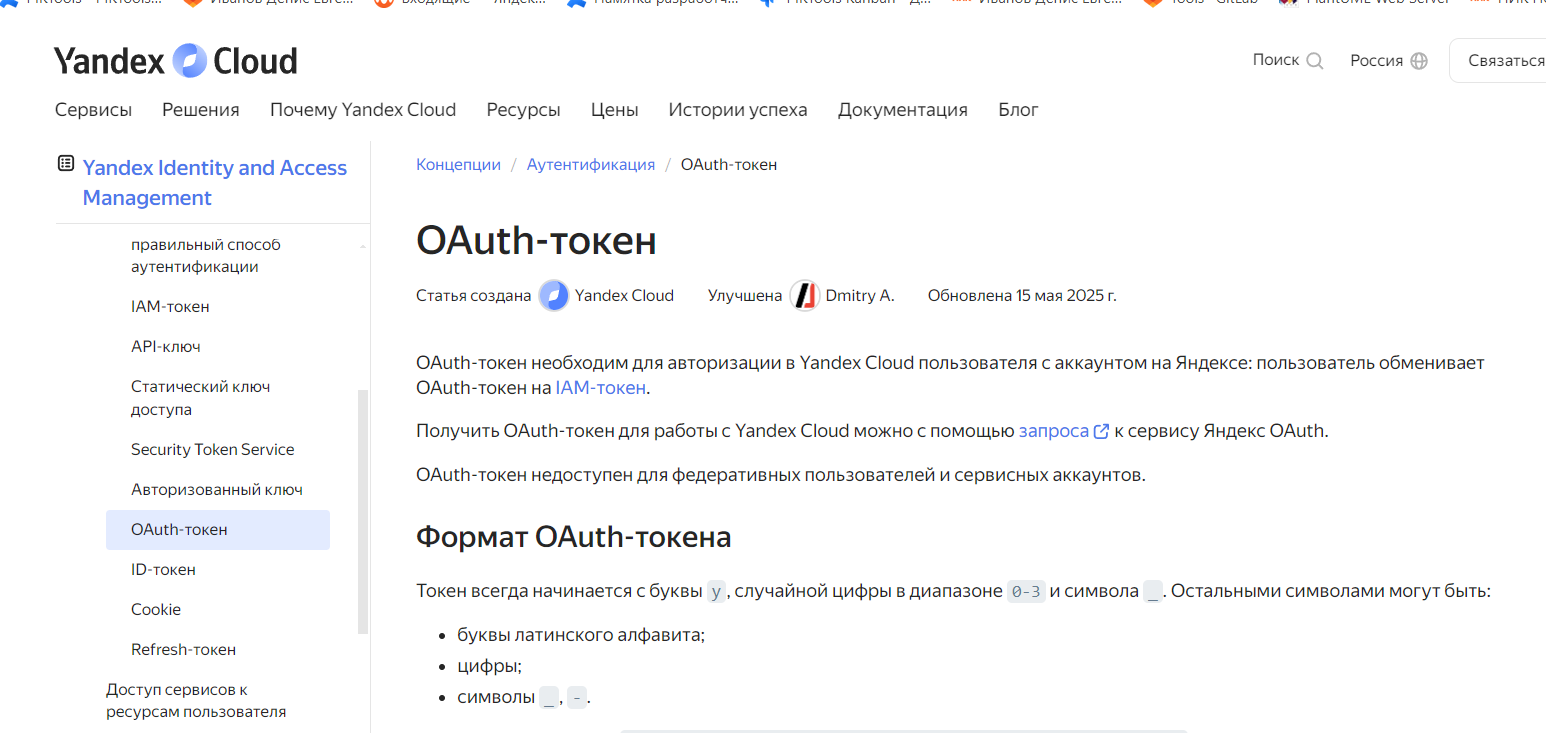Open 'Доступ сервисов к ресурсам пользователя' in sidebar
The image size is (1546, 733).
click(x=196, y=701)
